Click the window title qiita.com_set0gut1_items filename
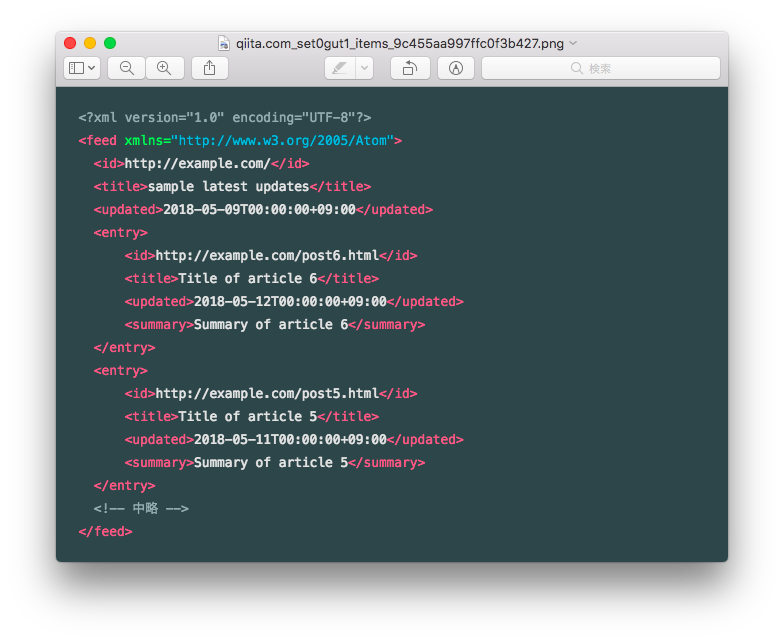 (x=400, y=44)
